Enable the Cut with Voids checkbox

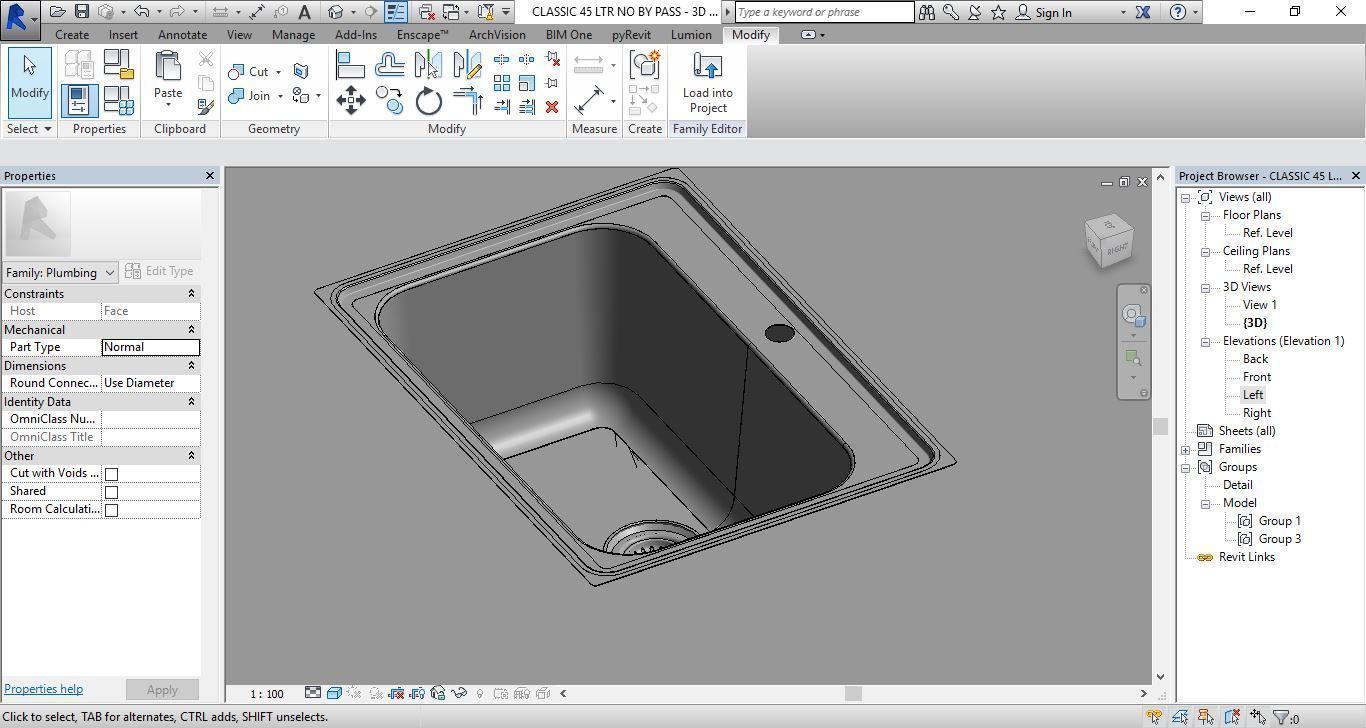pyautogui.click(x=112, y=474)
